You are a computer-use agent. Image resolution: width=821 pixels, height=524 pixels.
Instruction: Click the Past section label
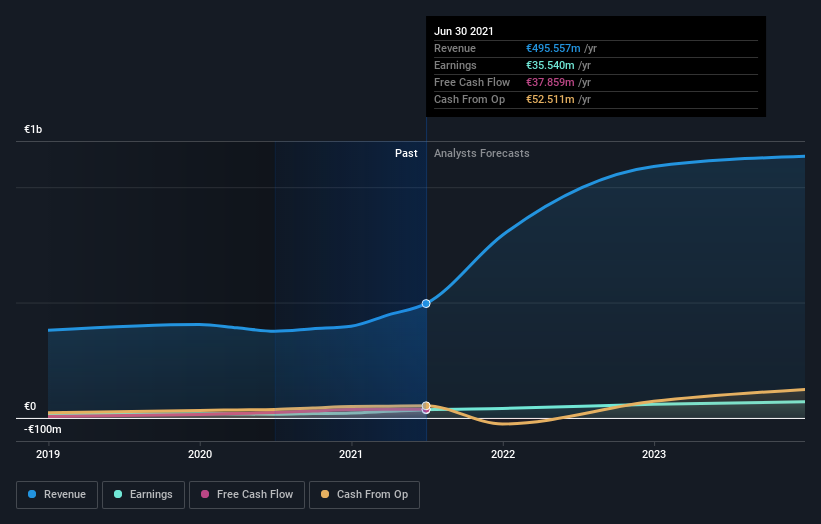pos(406,153)
